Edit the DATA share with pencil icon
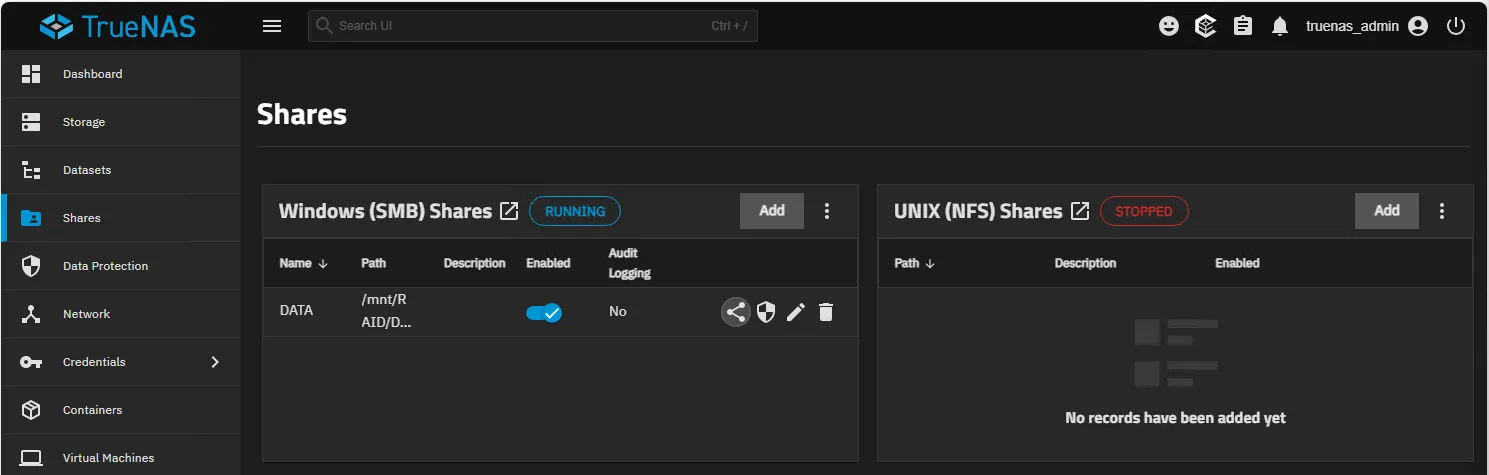The height and width of the screenshot is (475, 1489). click(x=796, y=312)
